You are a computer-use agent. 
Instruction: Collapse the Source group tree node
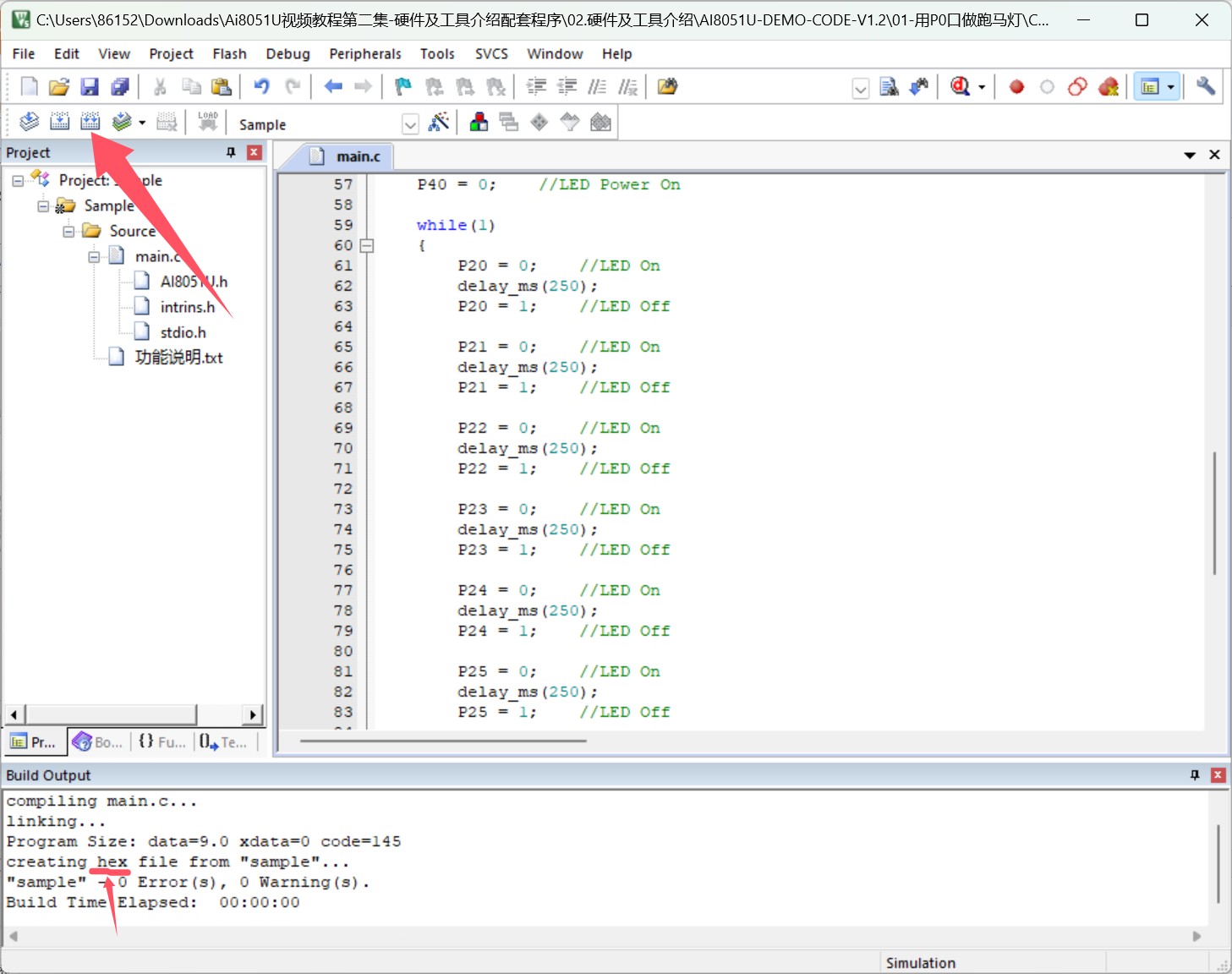(x=68, y=231)
